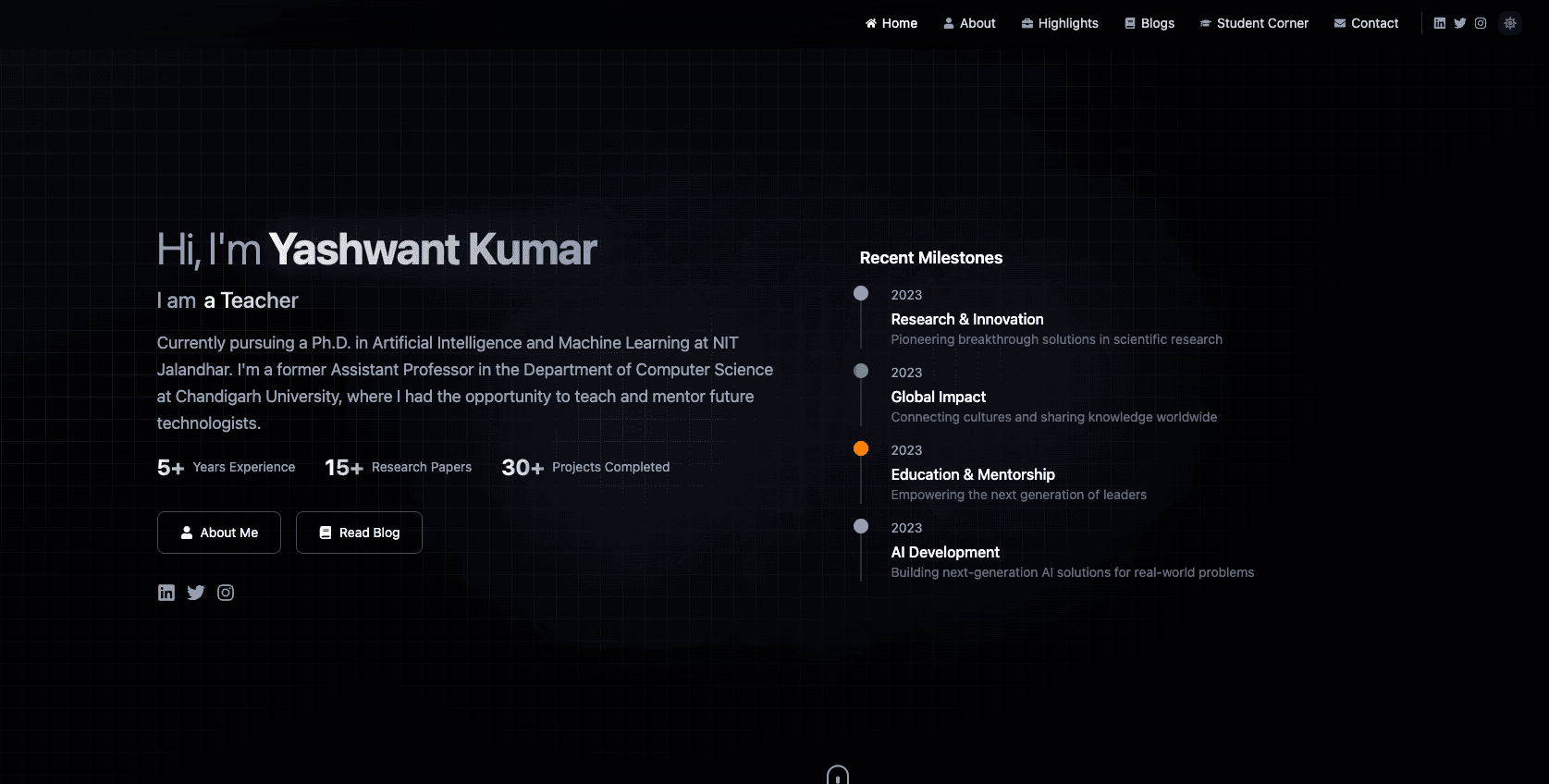Select the orange Education & Mentorship timeline dot
This screenshot has width=1549, height=784.
point(861,448)
